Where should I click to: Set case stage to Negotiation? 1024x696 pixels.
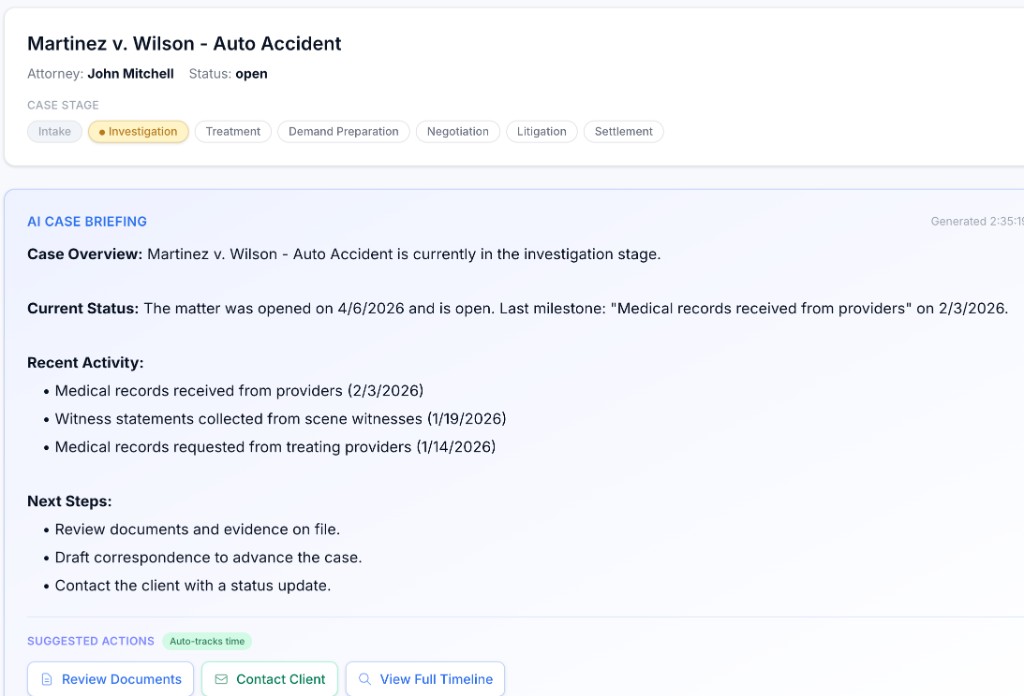tap(457, 132)
